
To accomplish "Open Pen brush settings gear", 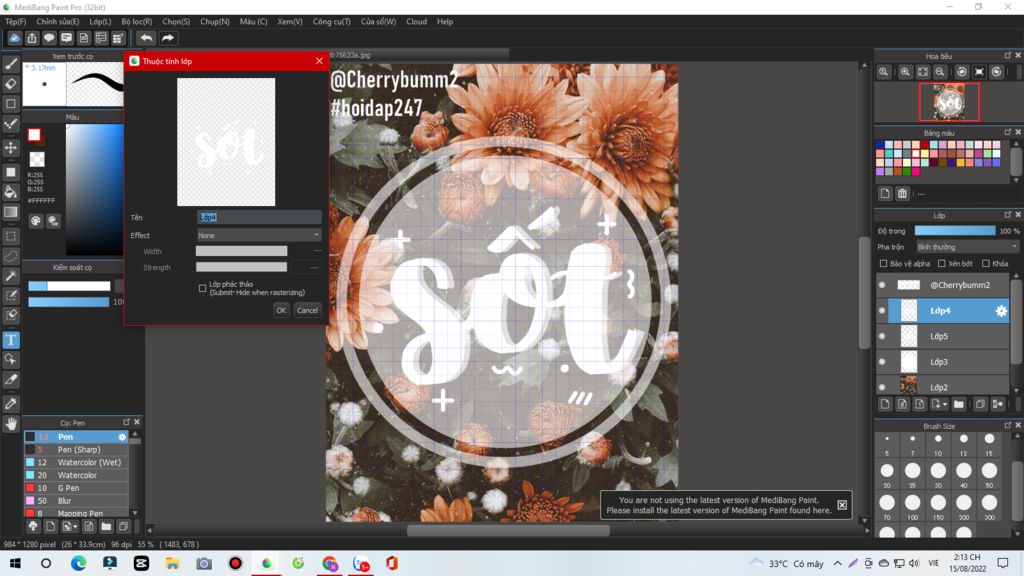I will click(122, 437).
